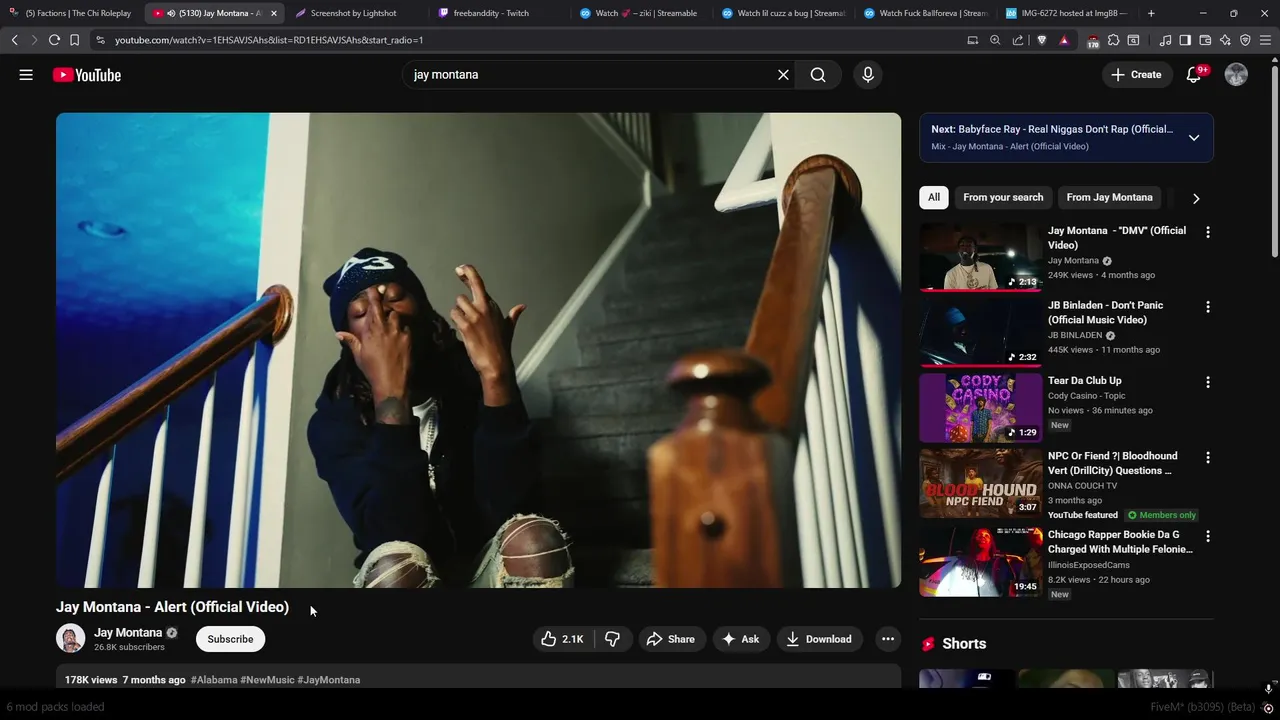Click the install-app icon in the address bar
The image size is (1280, 720).
pyautogui.click(x=972, y=40)
